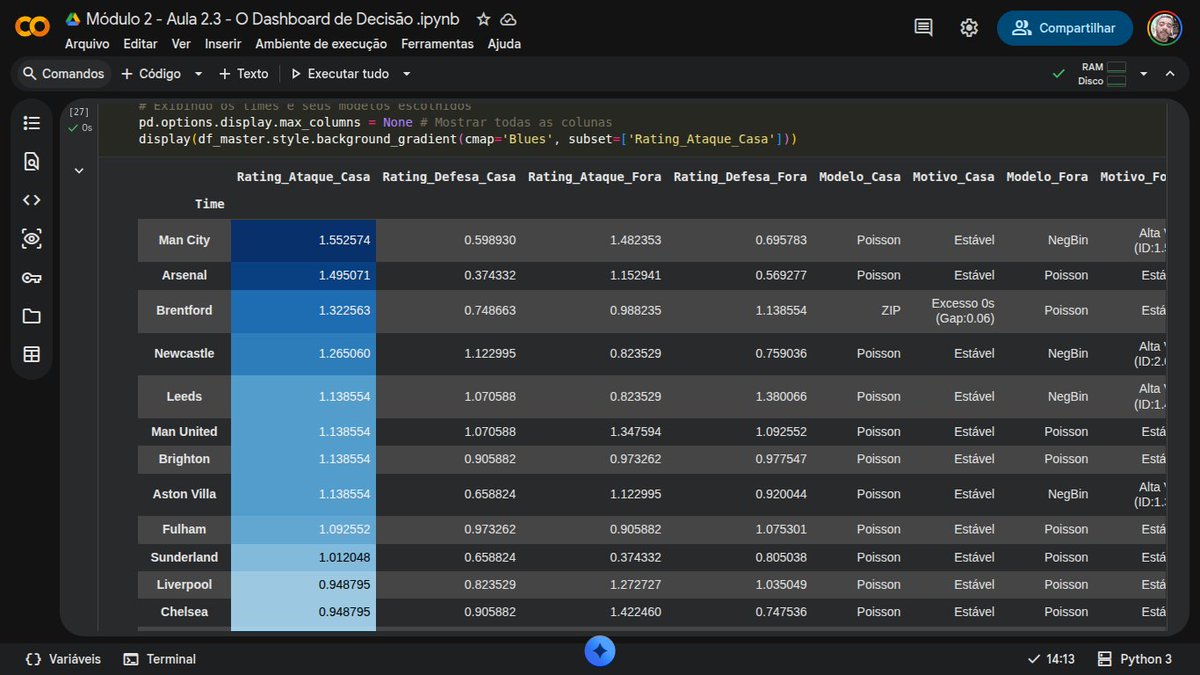Click the Aston Villa row label
Screen dimensions: 1200x675
click(184, 494)
